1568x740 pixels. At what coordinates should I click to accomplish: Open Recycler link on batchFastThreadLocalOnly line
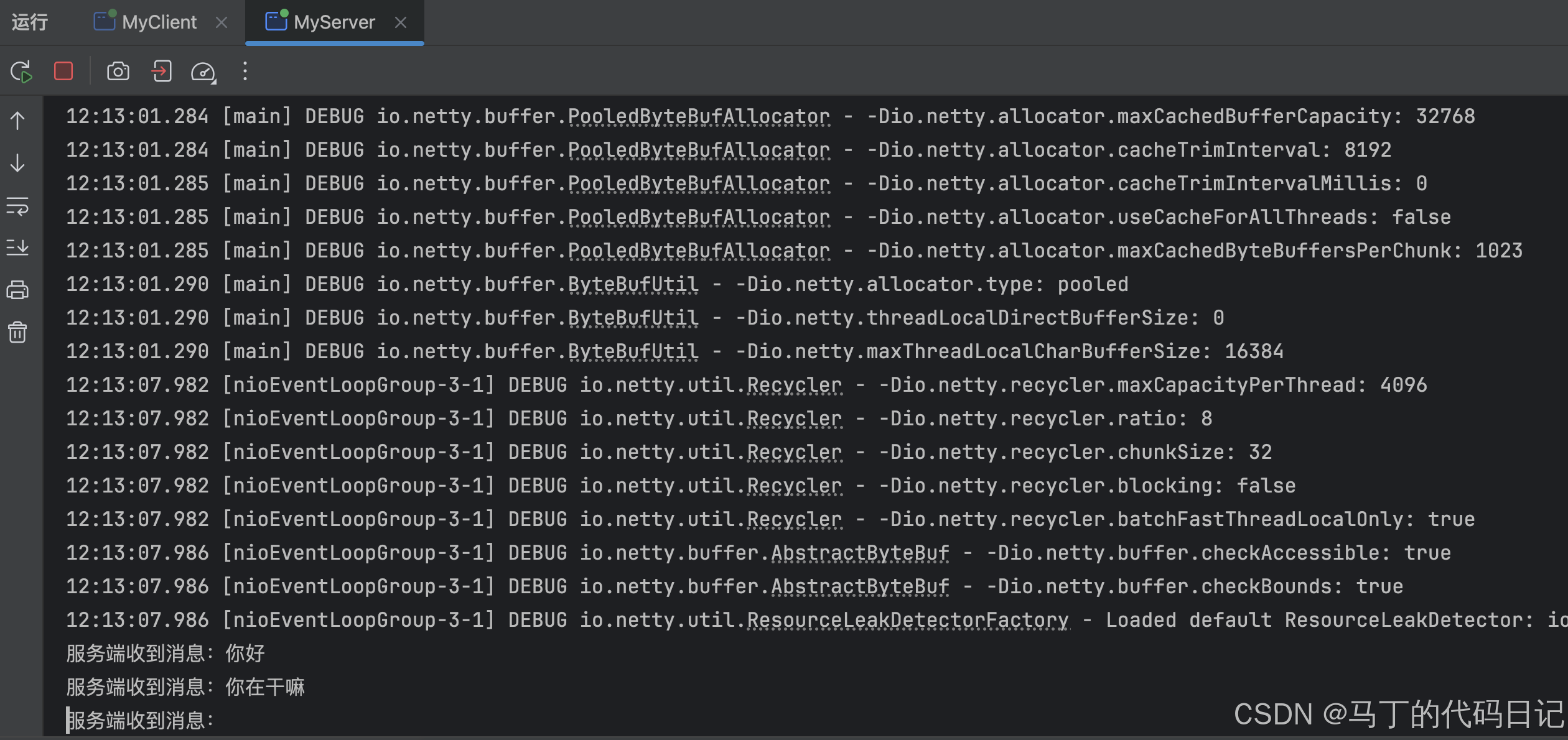click(795, 519)
